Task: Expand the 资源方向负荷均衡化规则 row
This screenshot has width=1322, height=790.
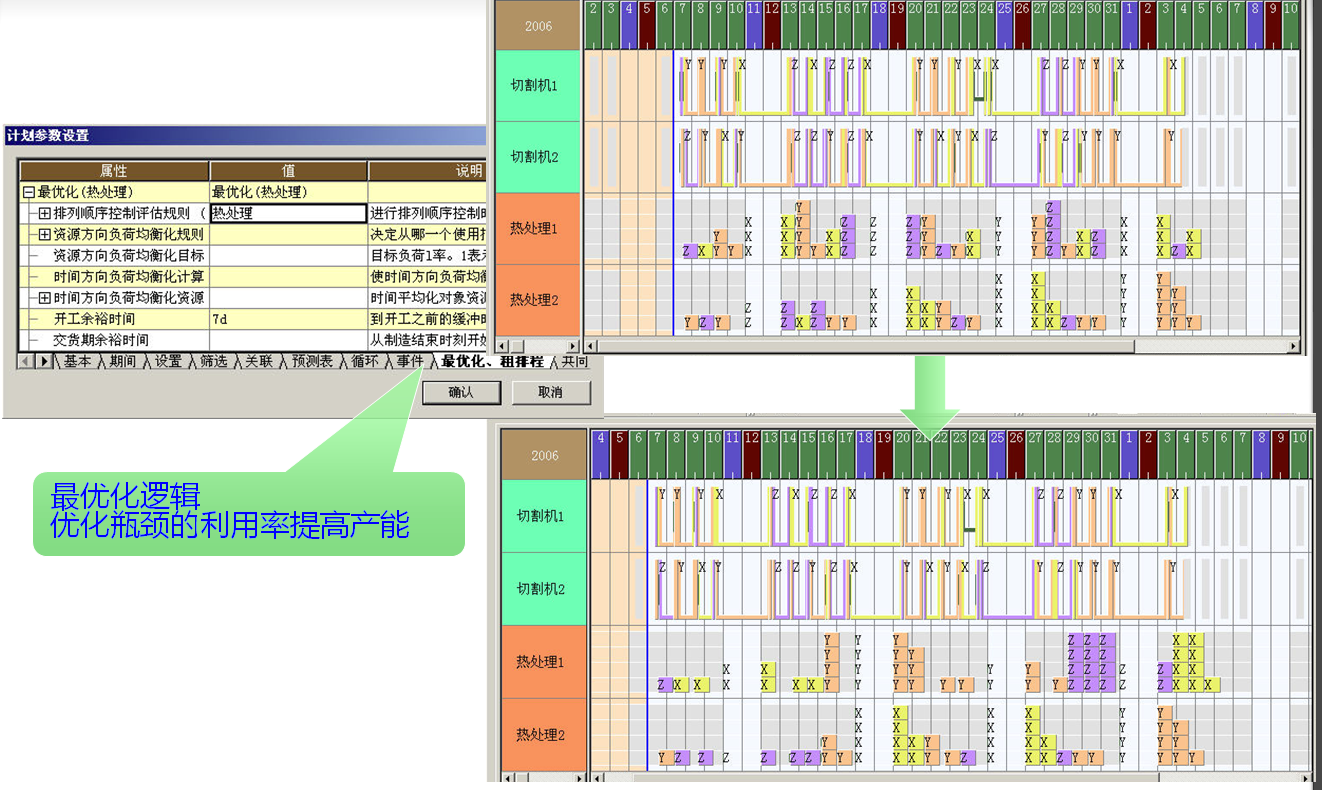Action: (x=44, y=234)
